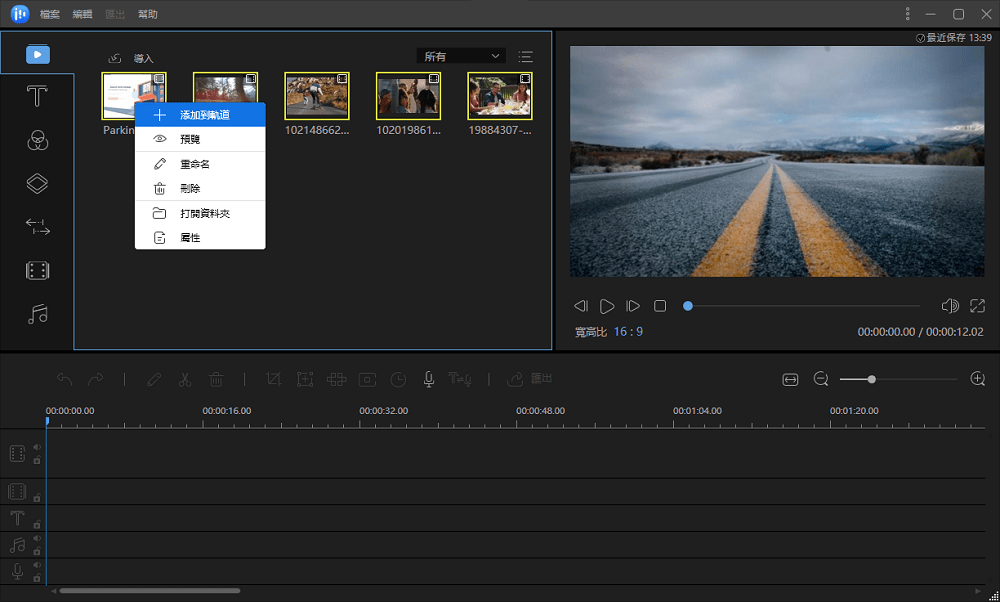This screenshot has width=1000, height=602.
Task: Mute the main video track
Action: (37, 448)
